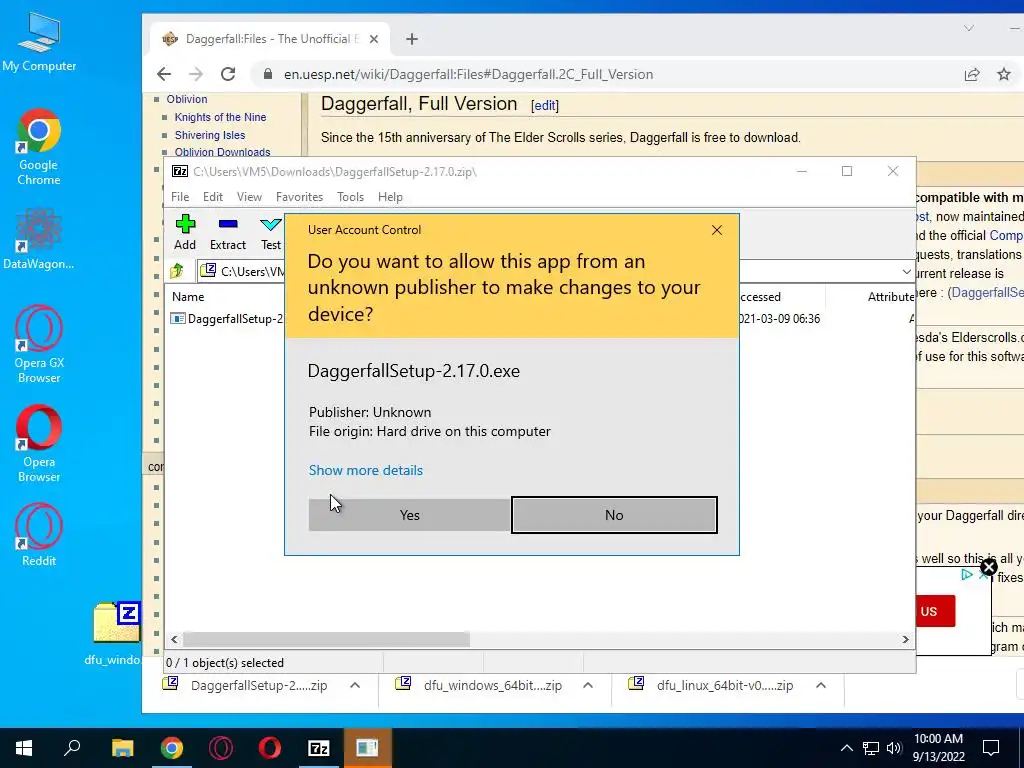
Task: Open Opera GX Browser desktop shortcut
Action: [39, 344]
